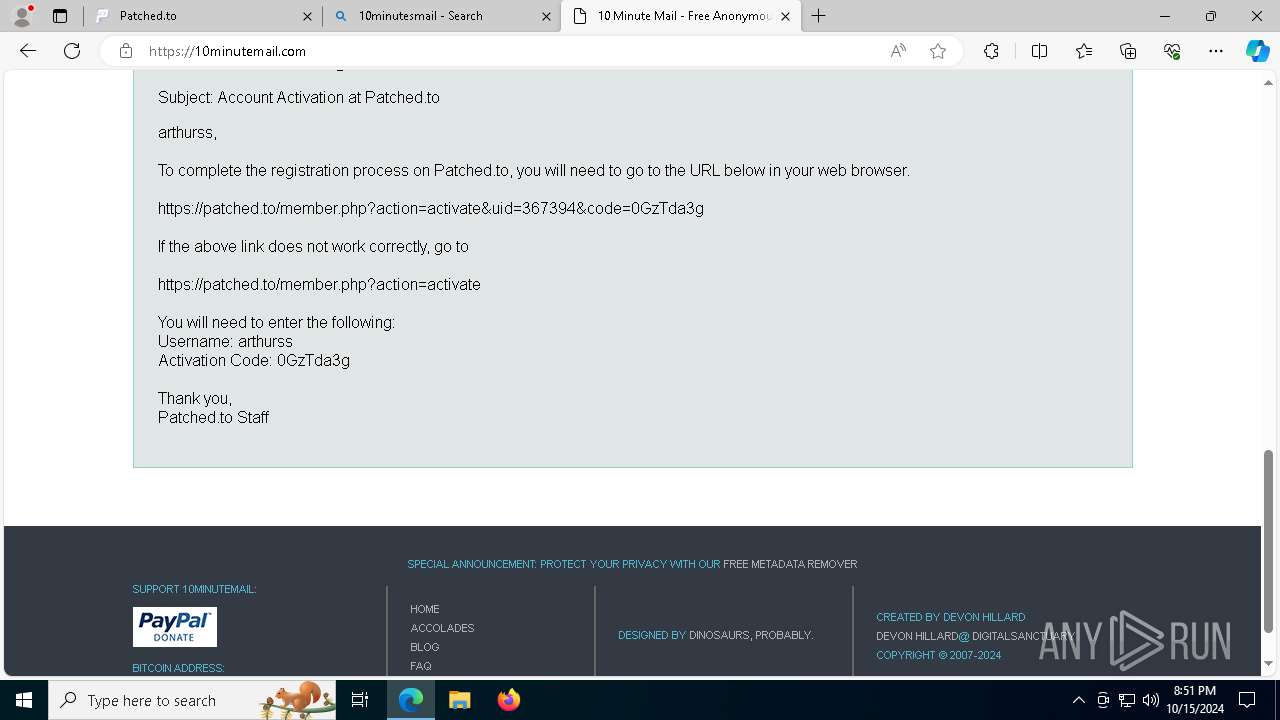Click the Username: arthurss line
Viewport: 1280px width, 720px height.
tap(225, 341)
